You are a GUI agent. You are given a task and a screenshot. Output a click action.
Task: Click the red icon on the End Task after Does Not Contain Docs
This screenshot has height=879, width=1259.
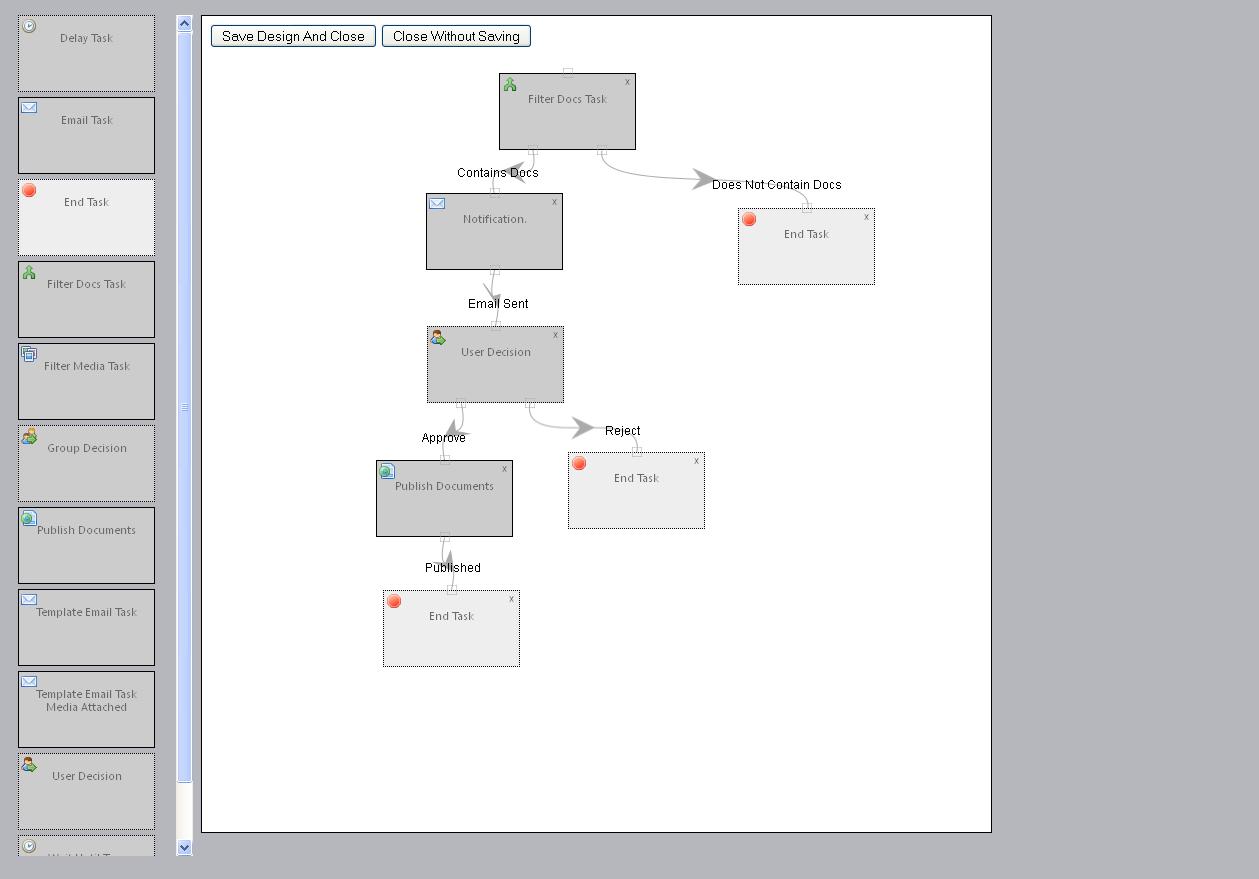point(749,220)
